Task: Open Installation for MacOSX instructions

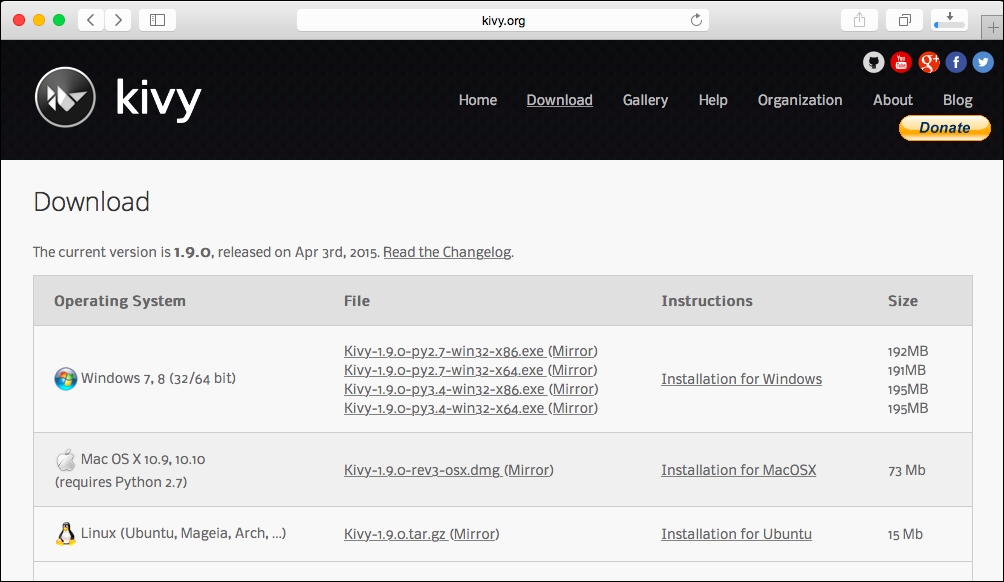Action: pos(739,470)
